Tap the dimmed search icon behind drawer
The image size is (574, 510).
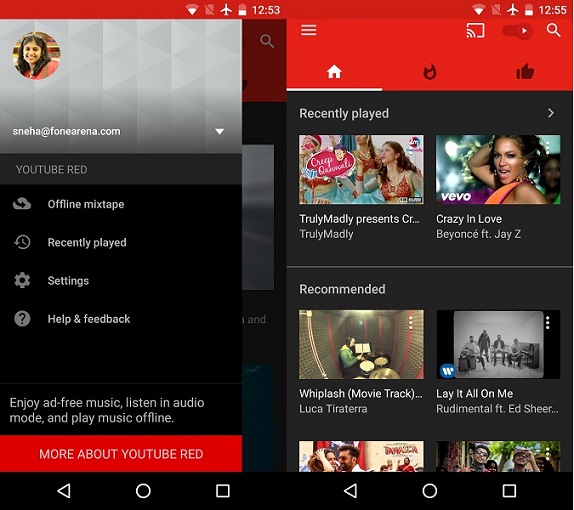tap(266, 41)
